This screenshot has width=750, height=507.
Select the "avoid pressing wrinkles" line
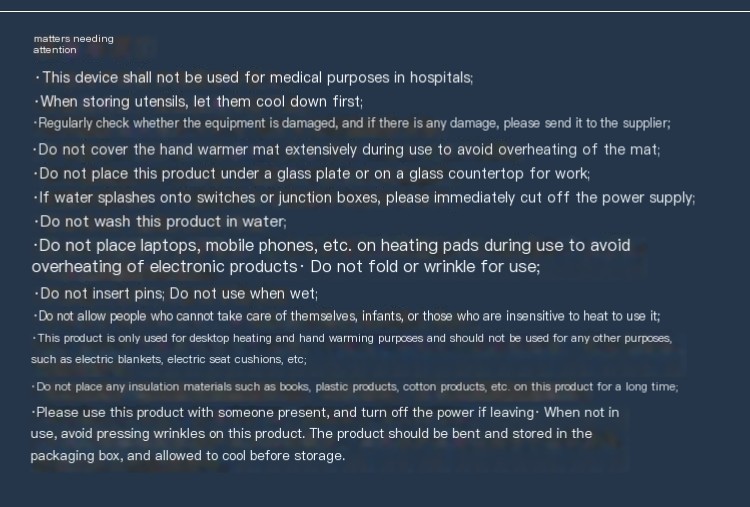[x=311, y=434]
